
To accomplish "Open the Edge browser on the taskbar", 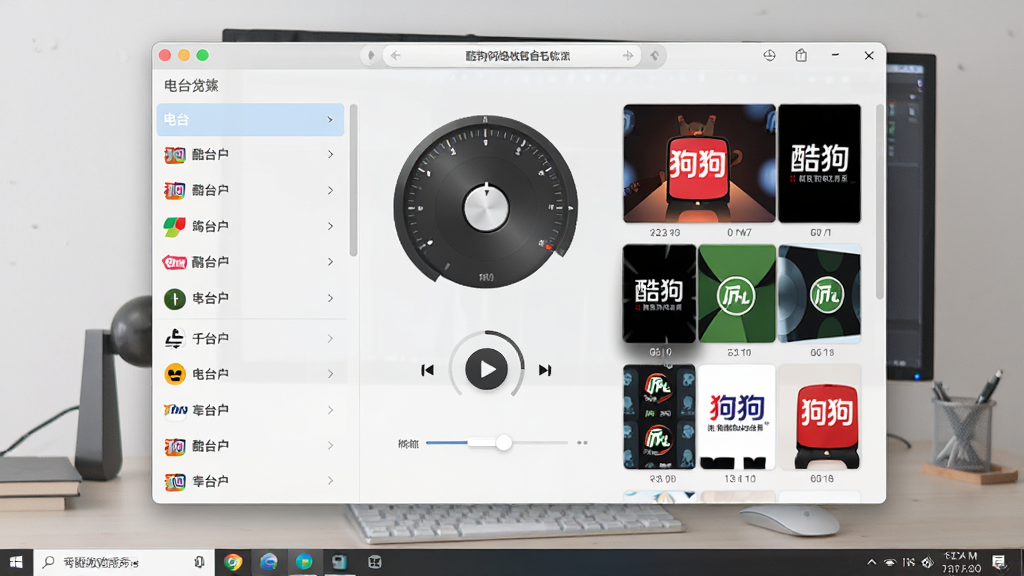I will [x=268, y=562].
